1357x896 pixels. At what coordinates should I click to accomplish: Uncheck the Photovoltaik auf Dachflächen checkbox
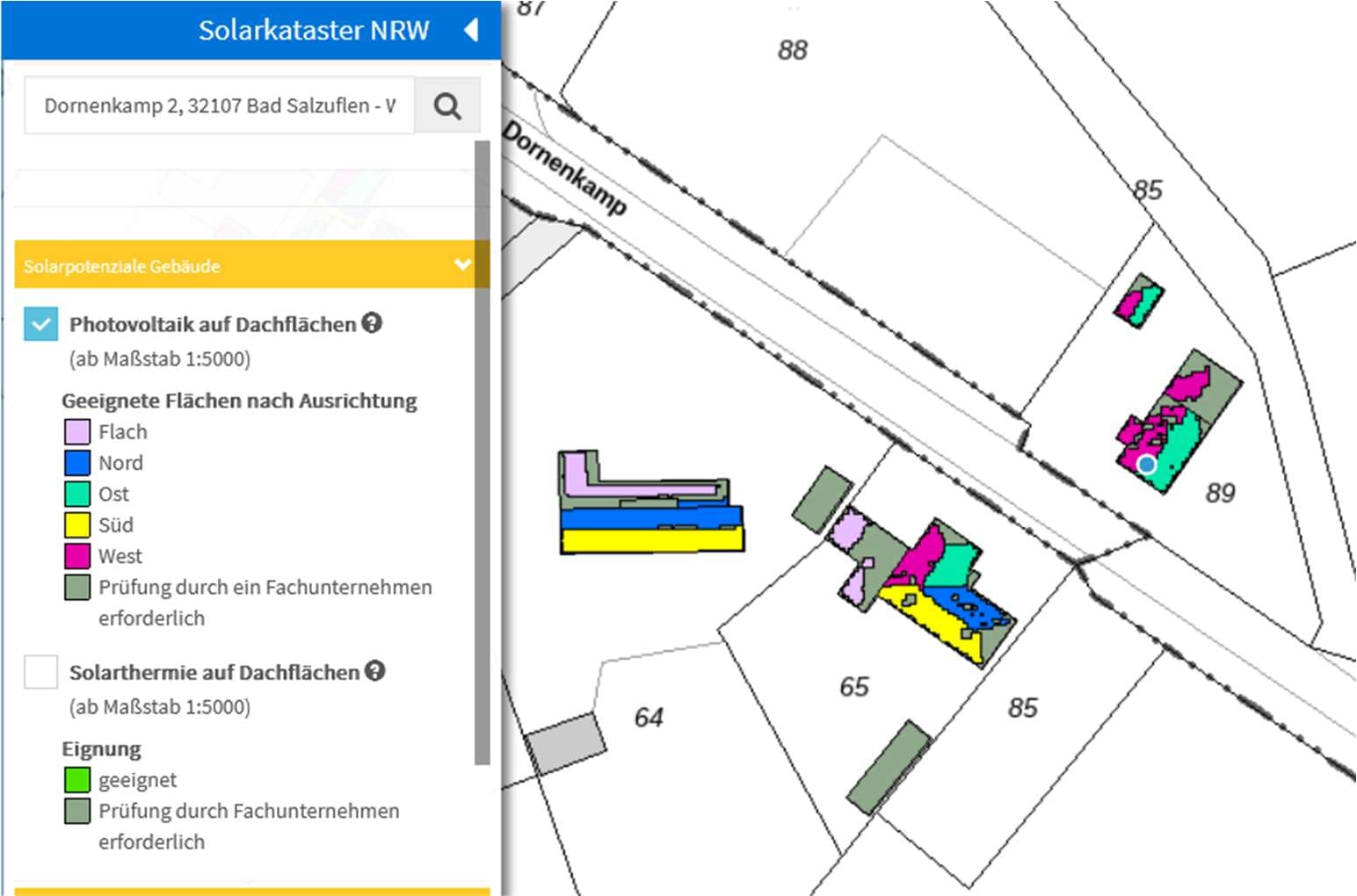(41, 324)
